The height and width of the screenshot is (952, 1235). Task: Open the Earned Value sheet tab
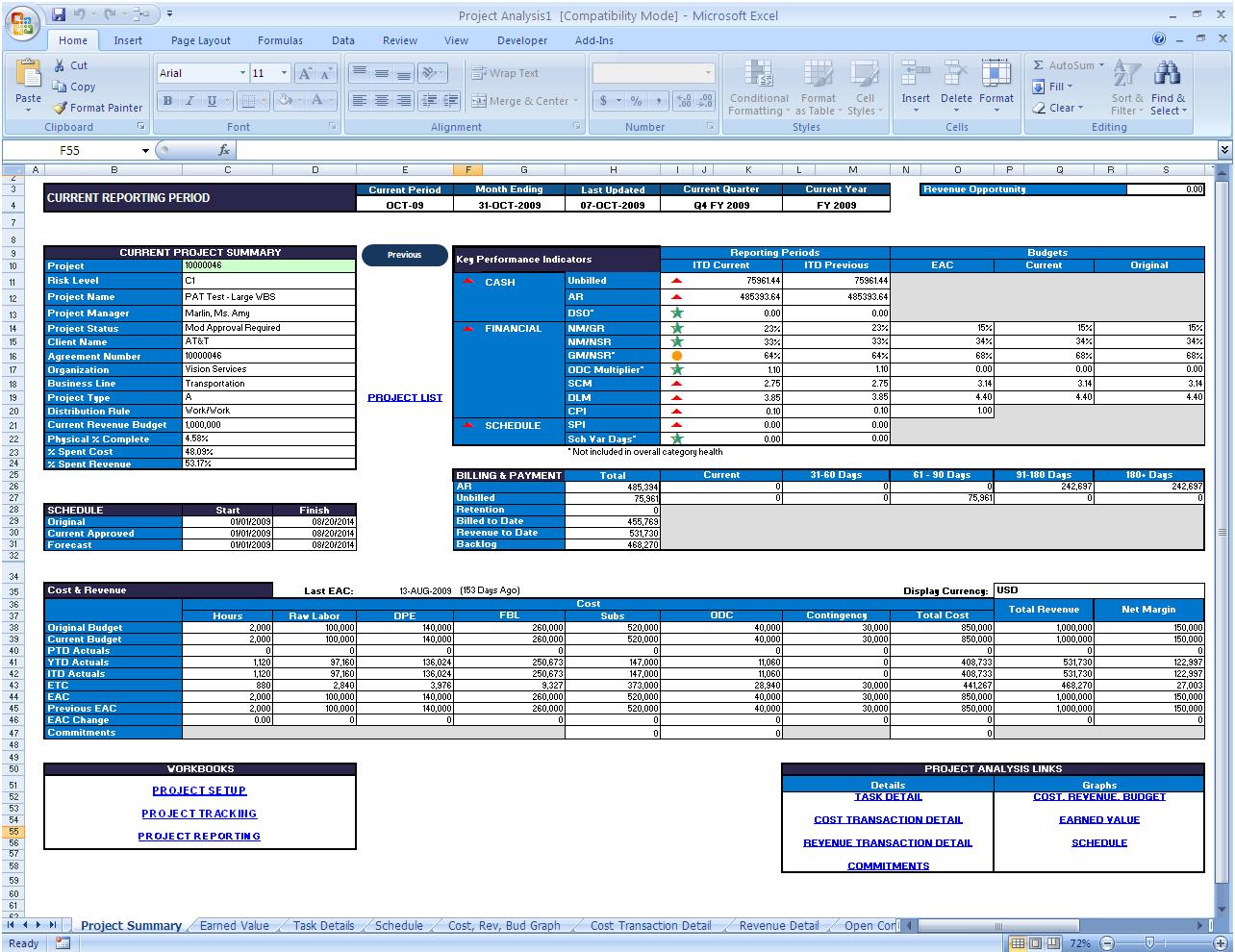(234, 925)
